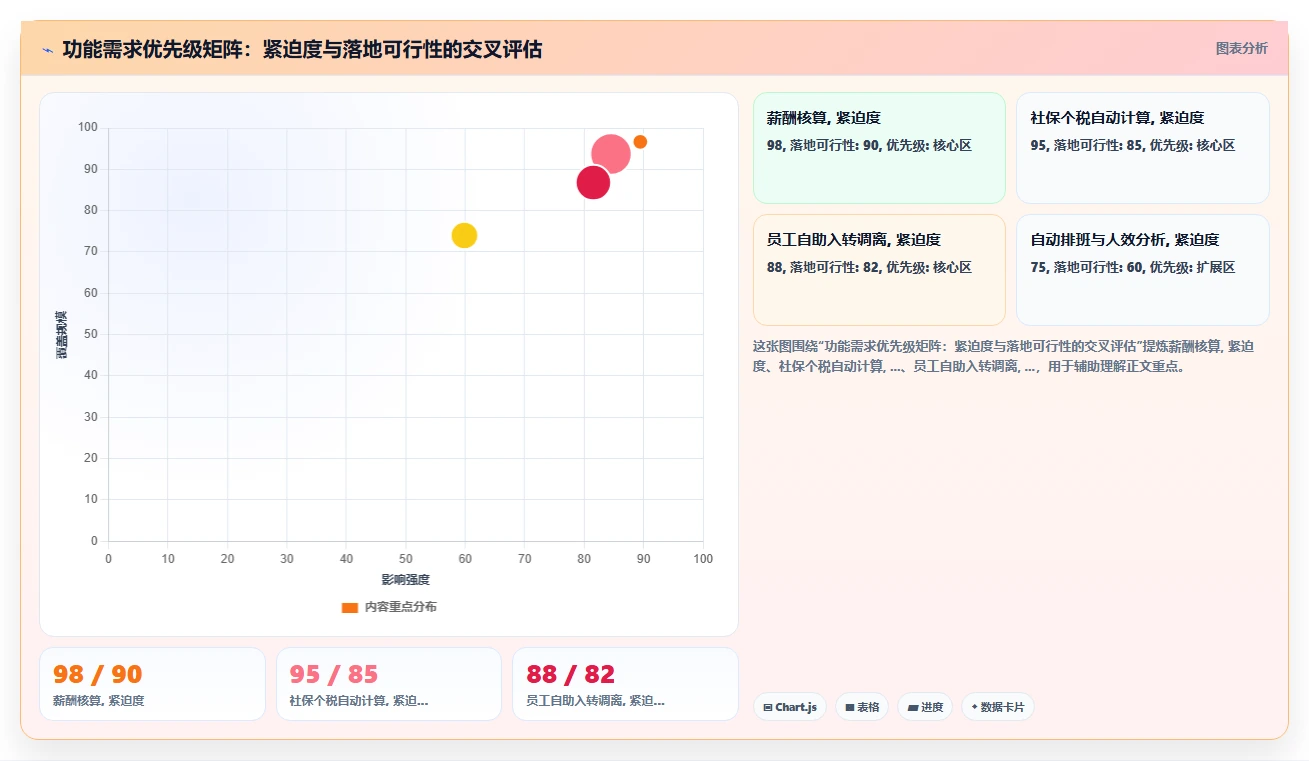1309x761 pixels.
Task: Click the Chart.js tag icon
Action: pos(767,707)
